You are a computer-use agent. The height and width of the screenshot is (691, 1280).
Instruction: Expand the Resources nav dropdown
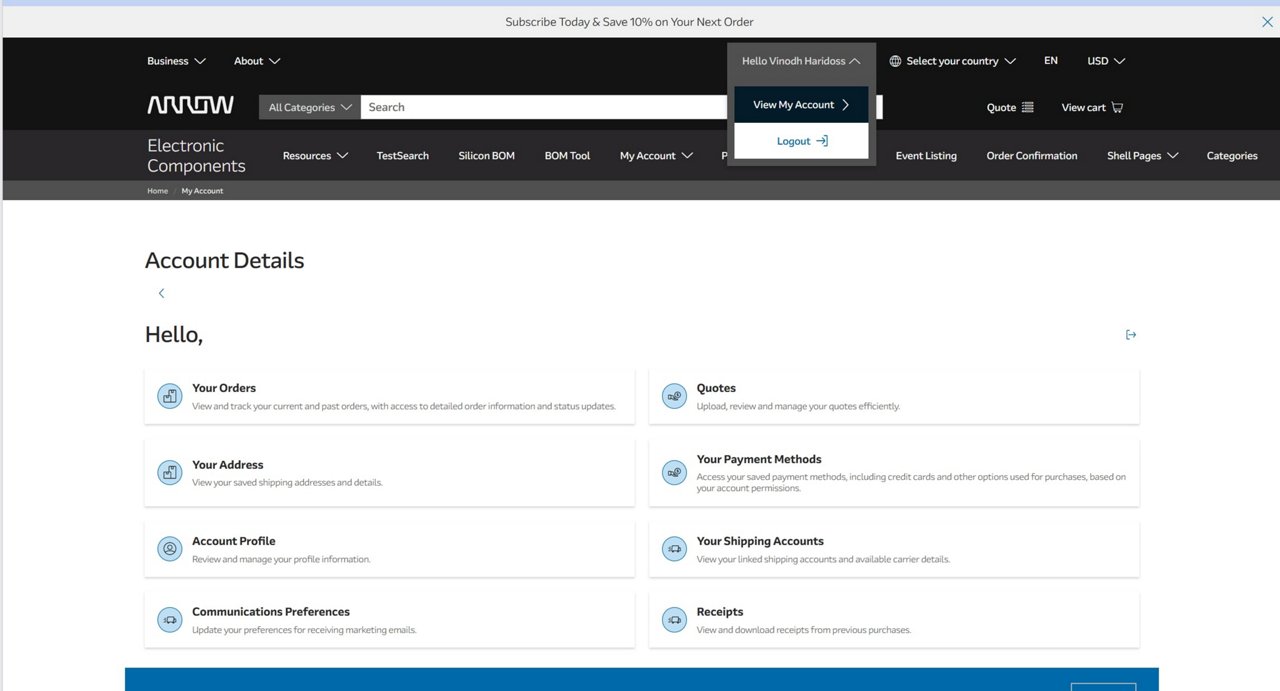315,156
